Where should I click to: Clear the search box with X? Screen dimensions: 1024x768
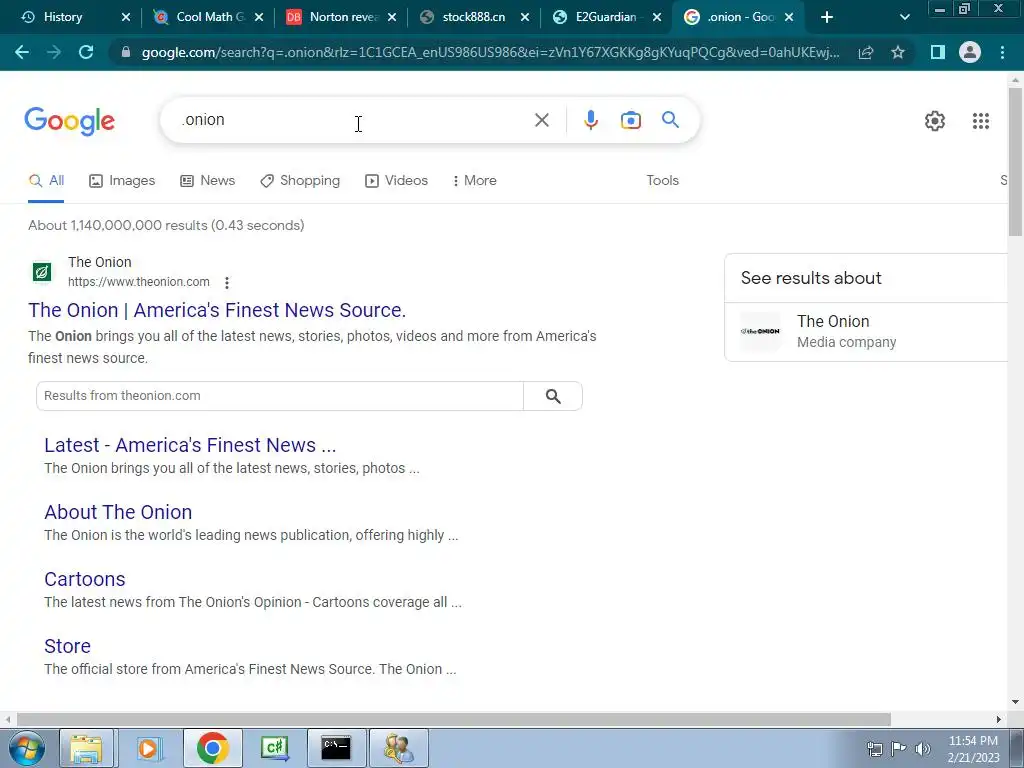[541, 120]
